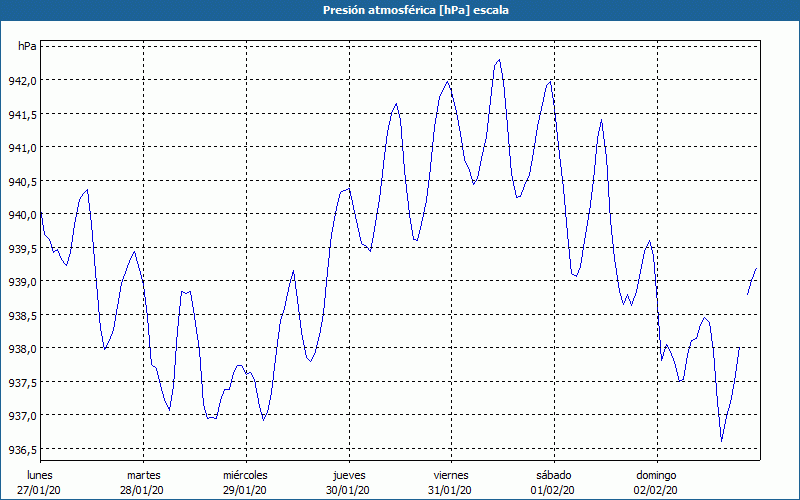Click the 939,5 pressure axis value

pos(23,248)
